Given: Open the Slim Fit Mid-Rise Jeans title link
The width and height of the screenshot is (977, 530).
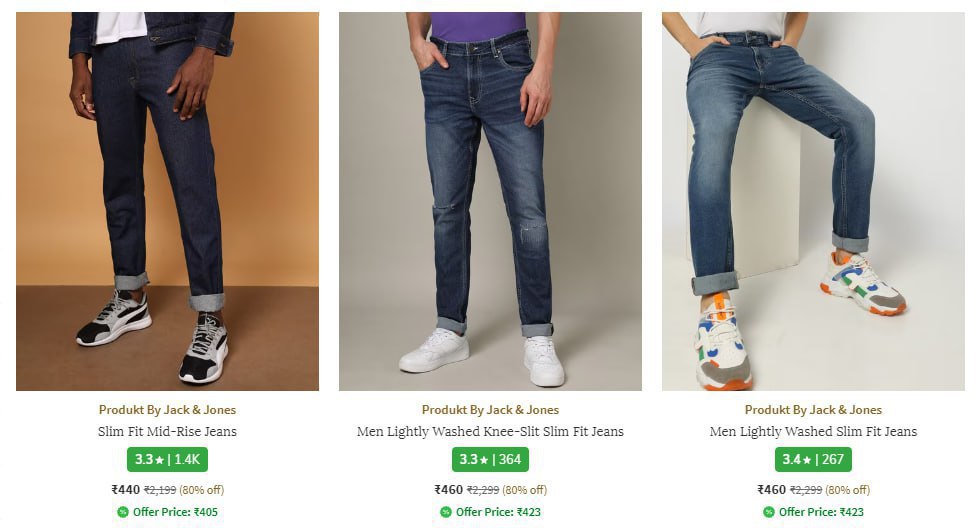Looking at the screenshot, I should (167, 432).
